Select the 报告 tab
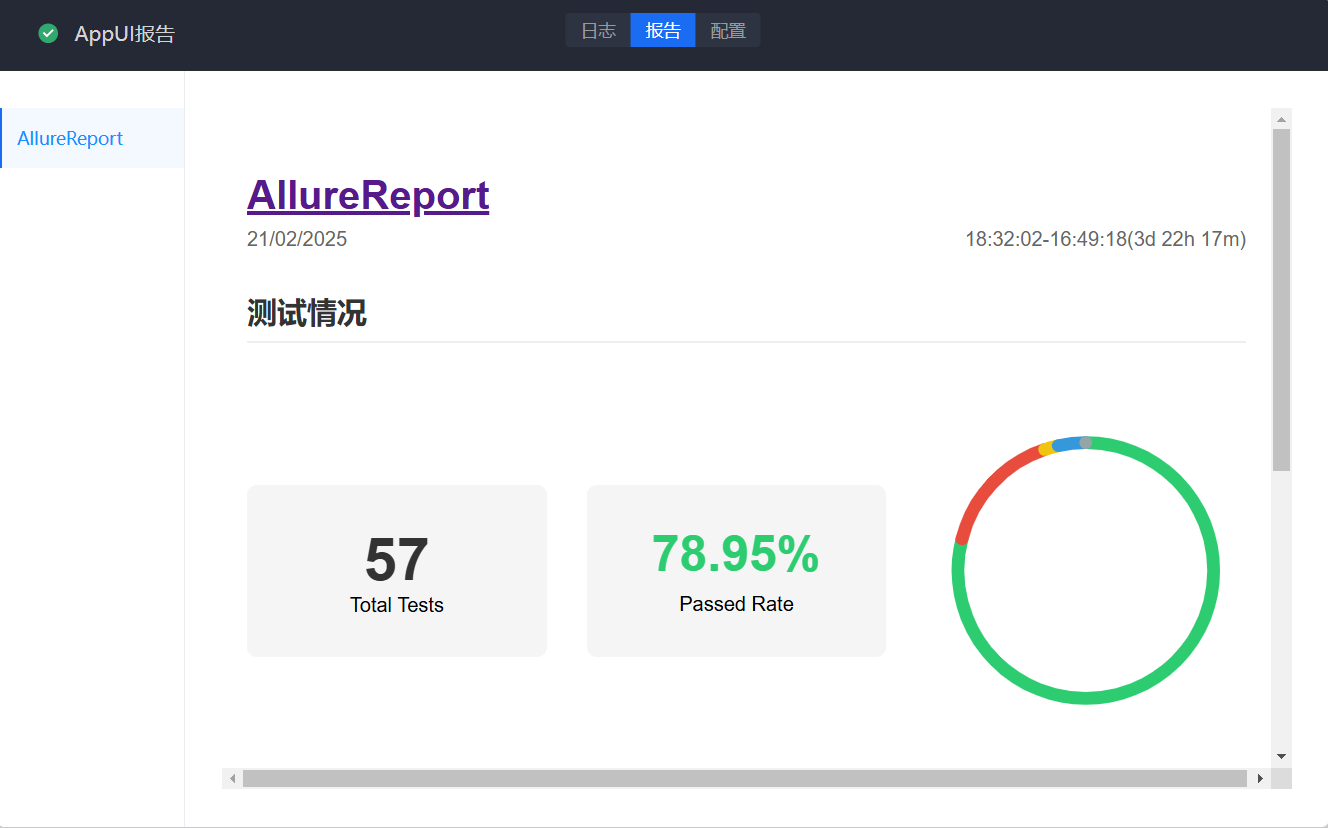The image size is (1328, 828). coord(663,30)
